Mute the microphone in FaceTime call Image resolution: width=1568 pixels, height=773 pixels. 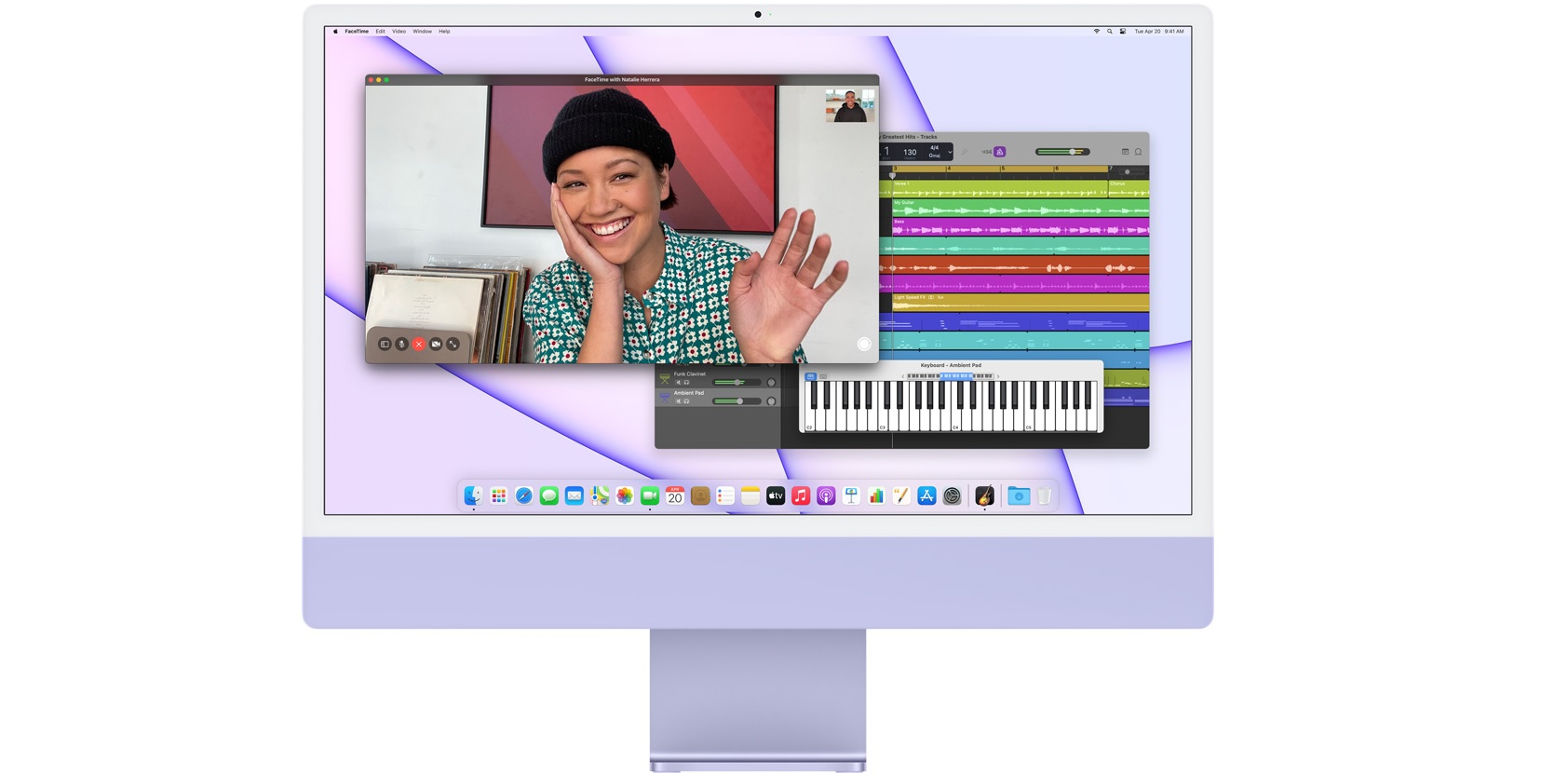[401, 344]
